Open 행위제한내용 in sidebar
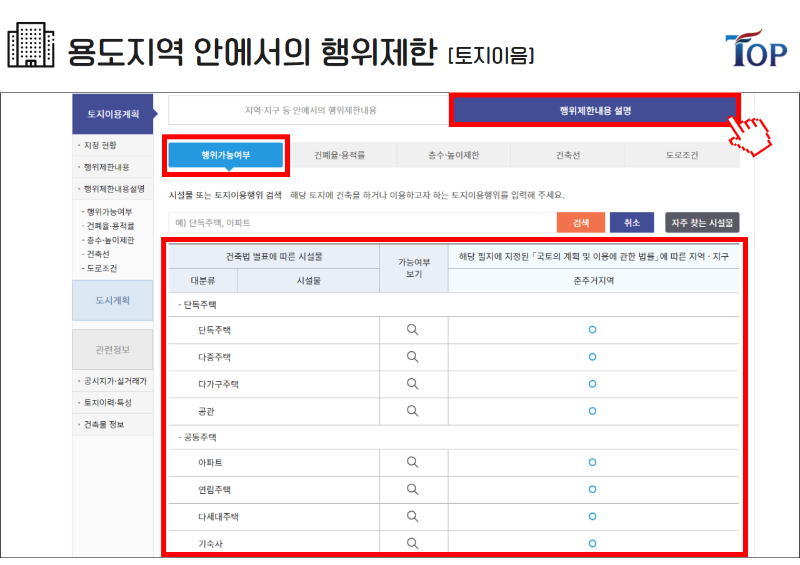This screenshot has height=565, width=800. tap(107, 167)
